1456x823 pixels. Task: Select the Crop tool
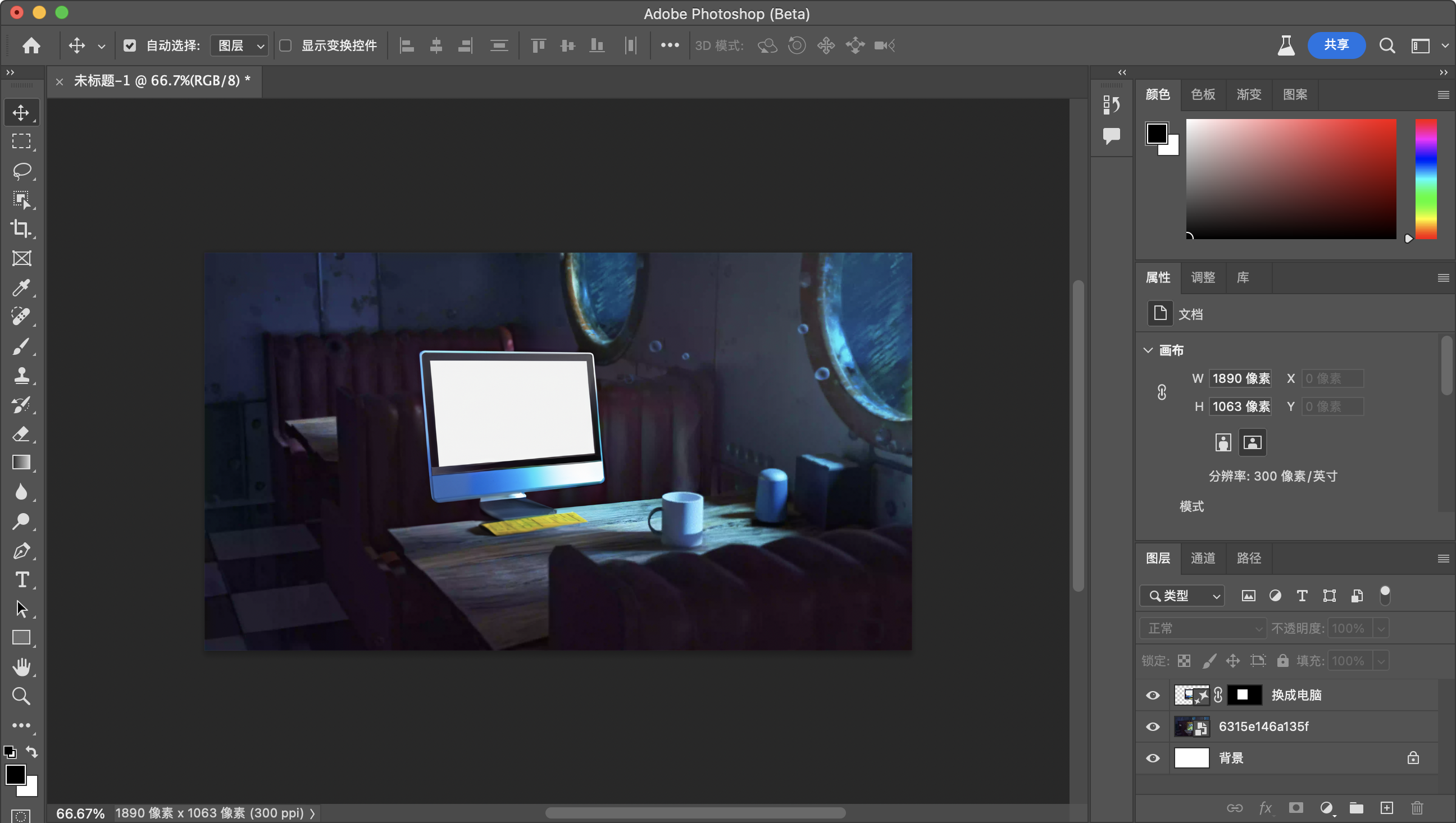tap(21, 228)
